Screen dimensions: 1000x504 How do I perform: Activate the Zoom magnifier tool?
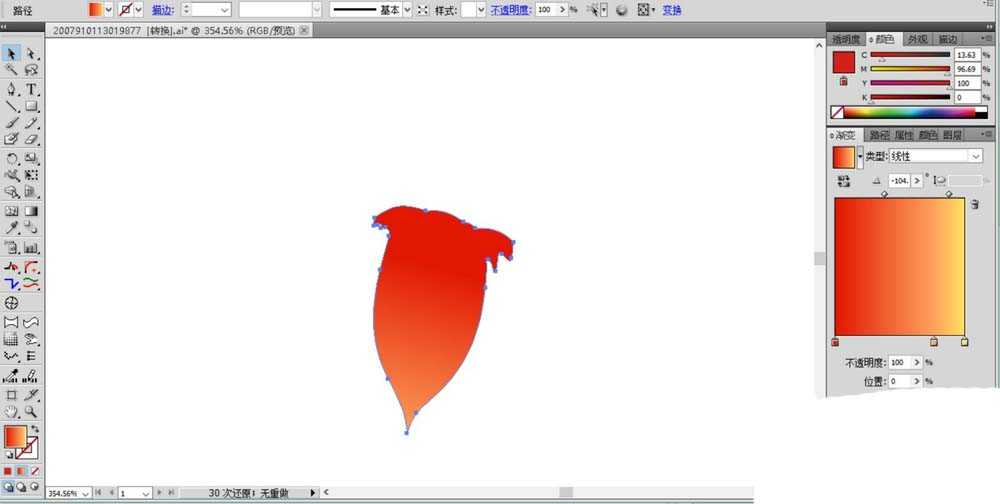click(31, 412)
